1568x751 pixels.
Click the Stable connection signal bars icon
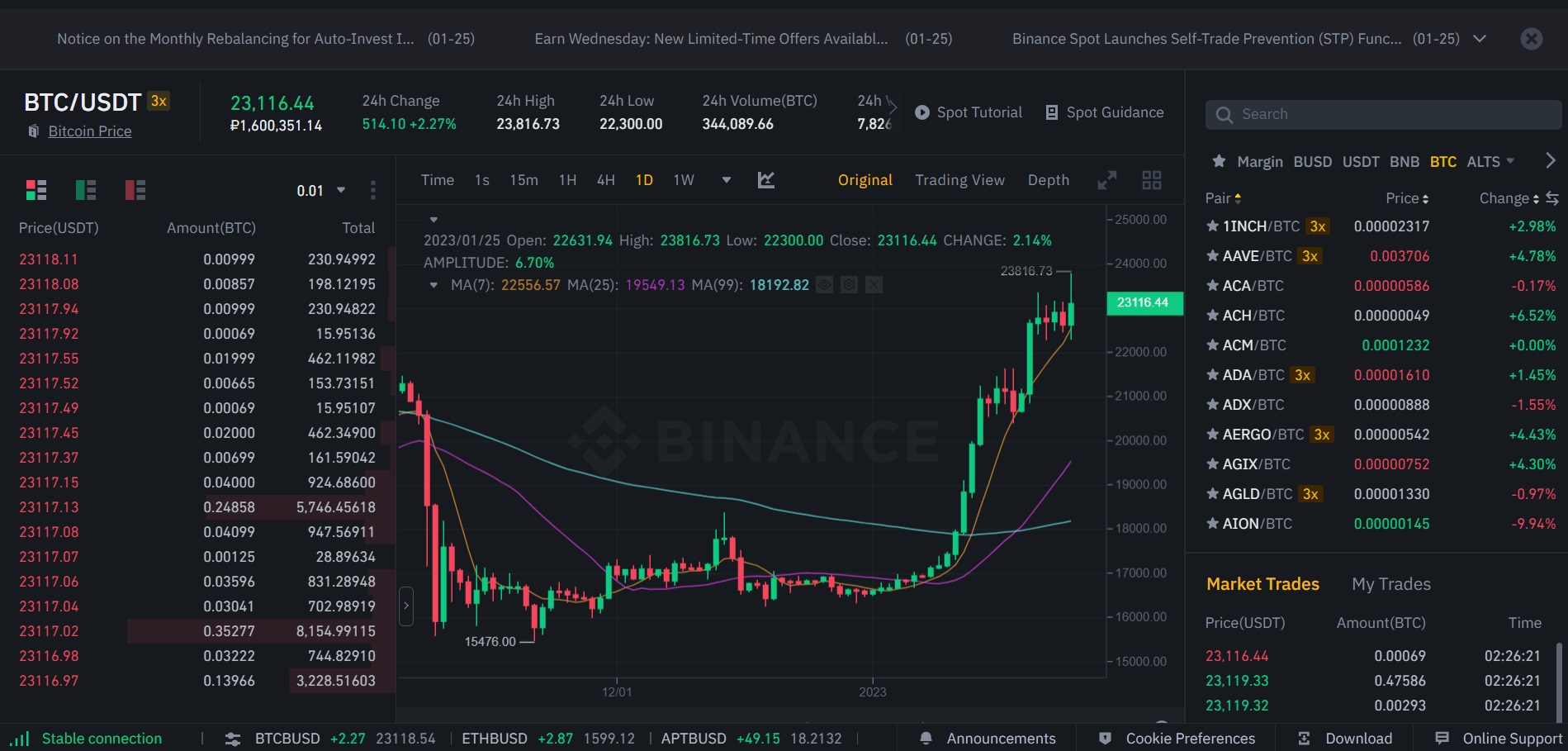click(x=20, y=738)
